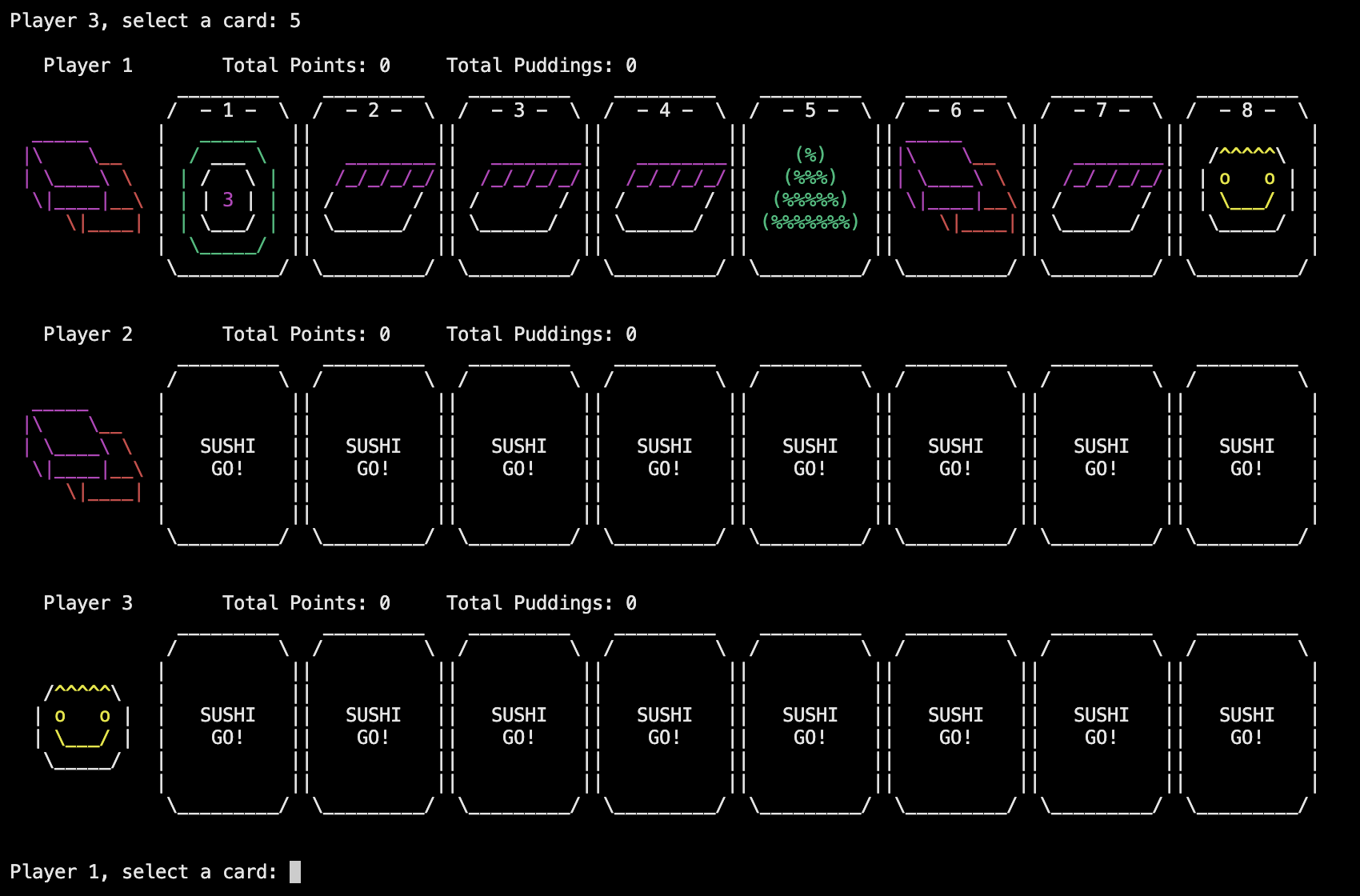The height and width of the screenshot is (896, 1360).
Task: Click Player 3's Total Puddings text
Action: click(x=542, y=603)
